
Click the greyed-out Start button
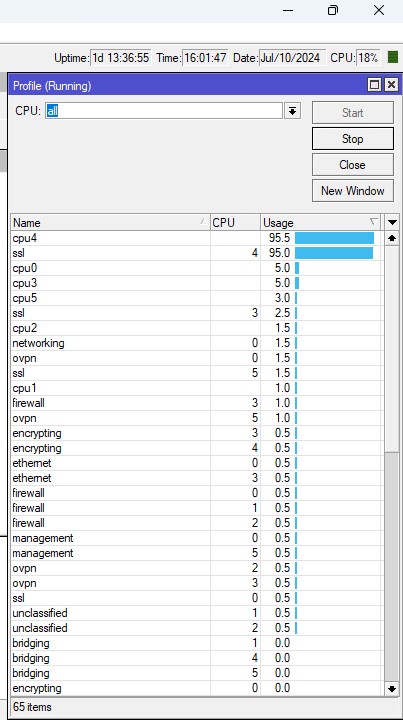pyautogui.click(x=353, y=112)
